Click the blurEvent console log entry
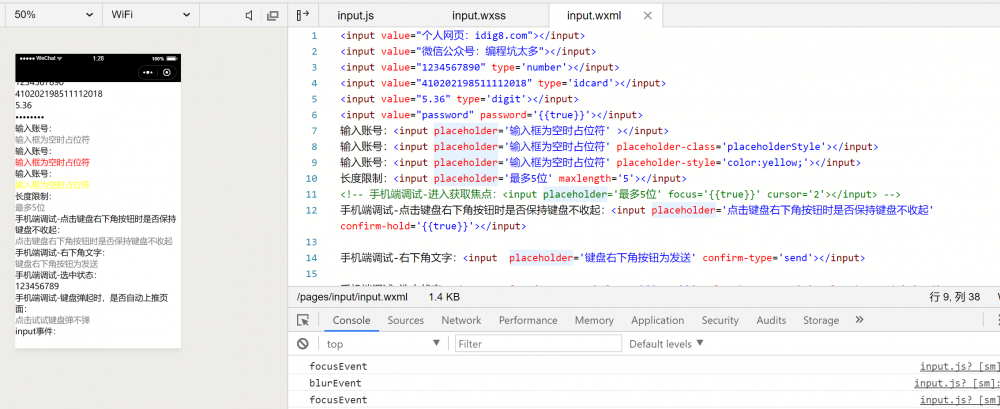Viewport: 1000px width, 409px height. point(335,383)
